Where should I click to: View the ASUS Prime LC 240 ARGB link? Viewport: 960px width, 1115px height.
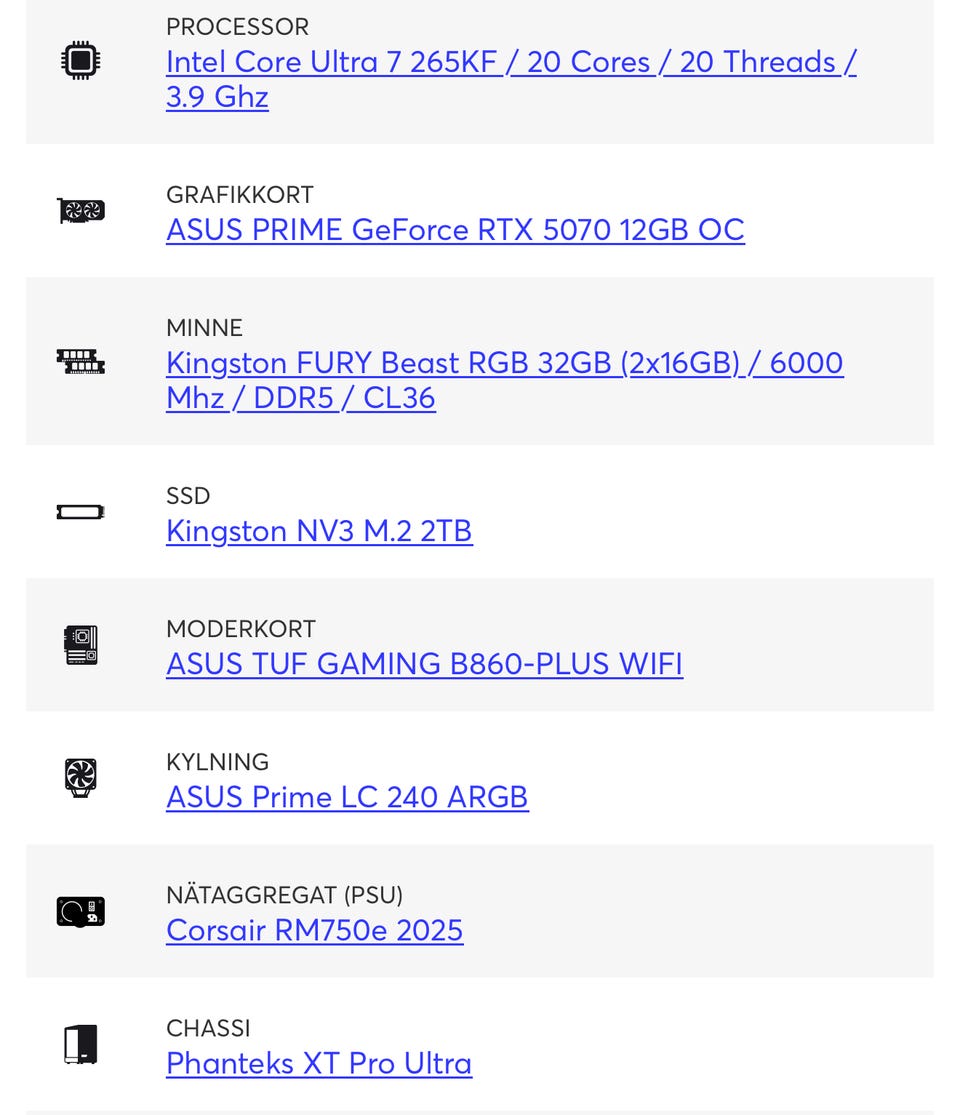(347, 797)
